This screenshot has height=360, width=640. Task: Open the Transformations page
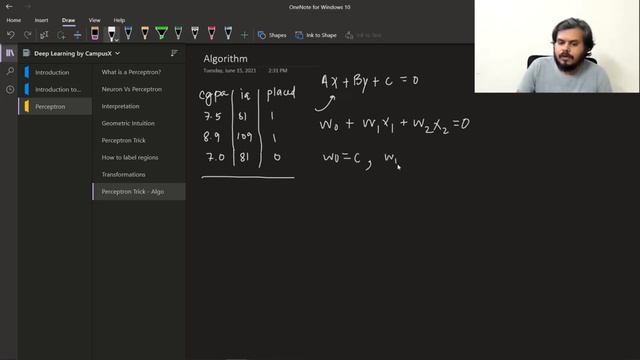click(x=139, y=174)
